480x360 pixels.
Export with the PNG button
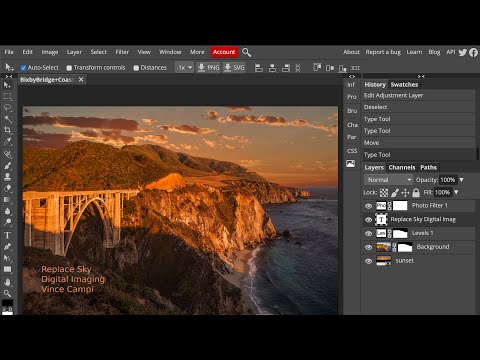(208, 68)
